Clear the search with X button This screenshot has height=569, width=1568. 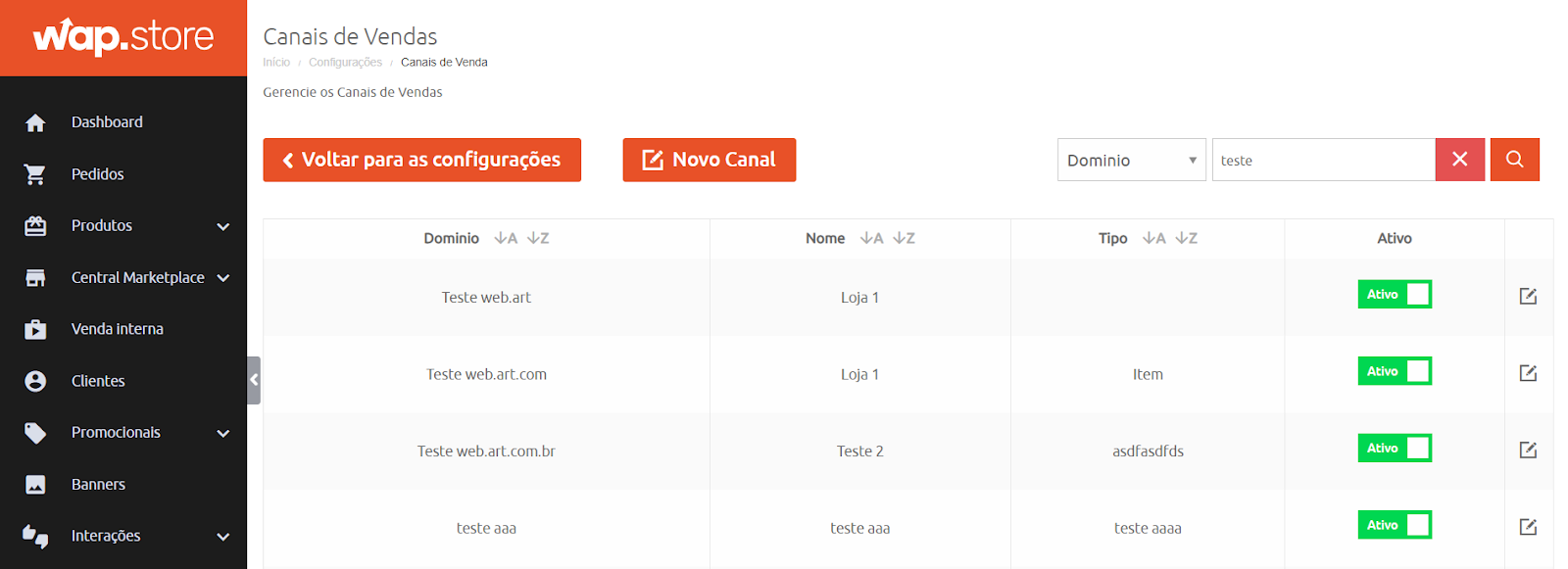(1460, 160)
